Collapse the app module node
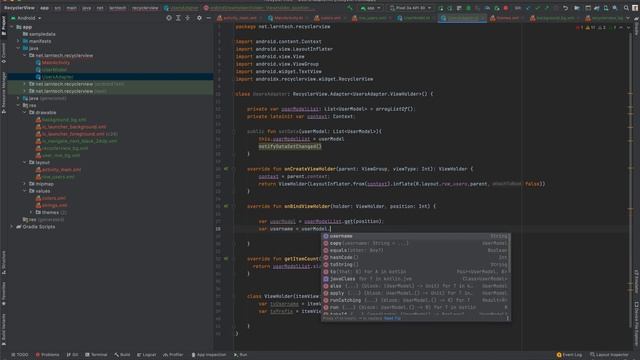This screenshot has height=360, width=640. [x=12, y=27]
